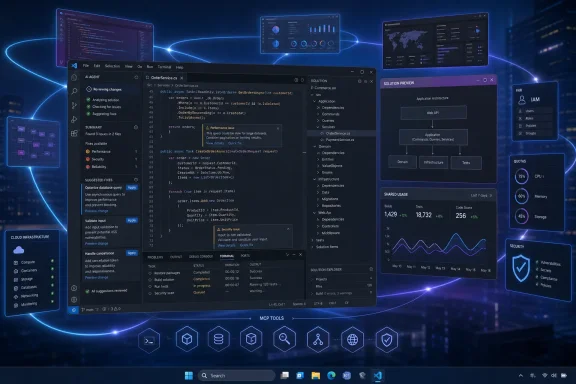Open the Extensions view in the activity bar

pyautogui.click(x=74, y=133)
